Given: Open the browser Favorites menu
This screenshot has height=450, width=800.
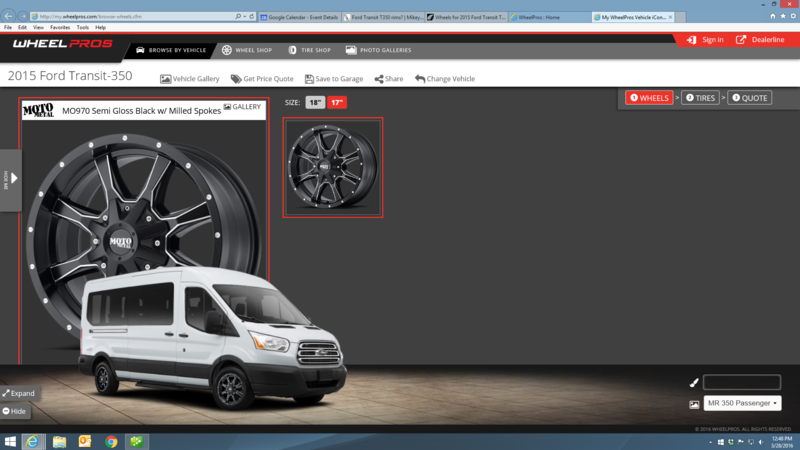Looking at the screenshot, I should (60, 28).
